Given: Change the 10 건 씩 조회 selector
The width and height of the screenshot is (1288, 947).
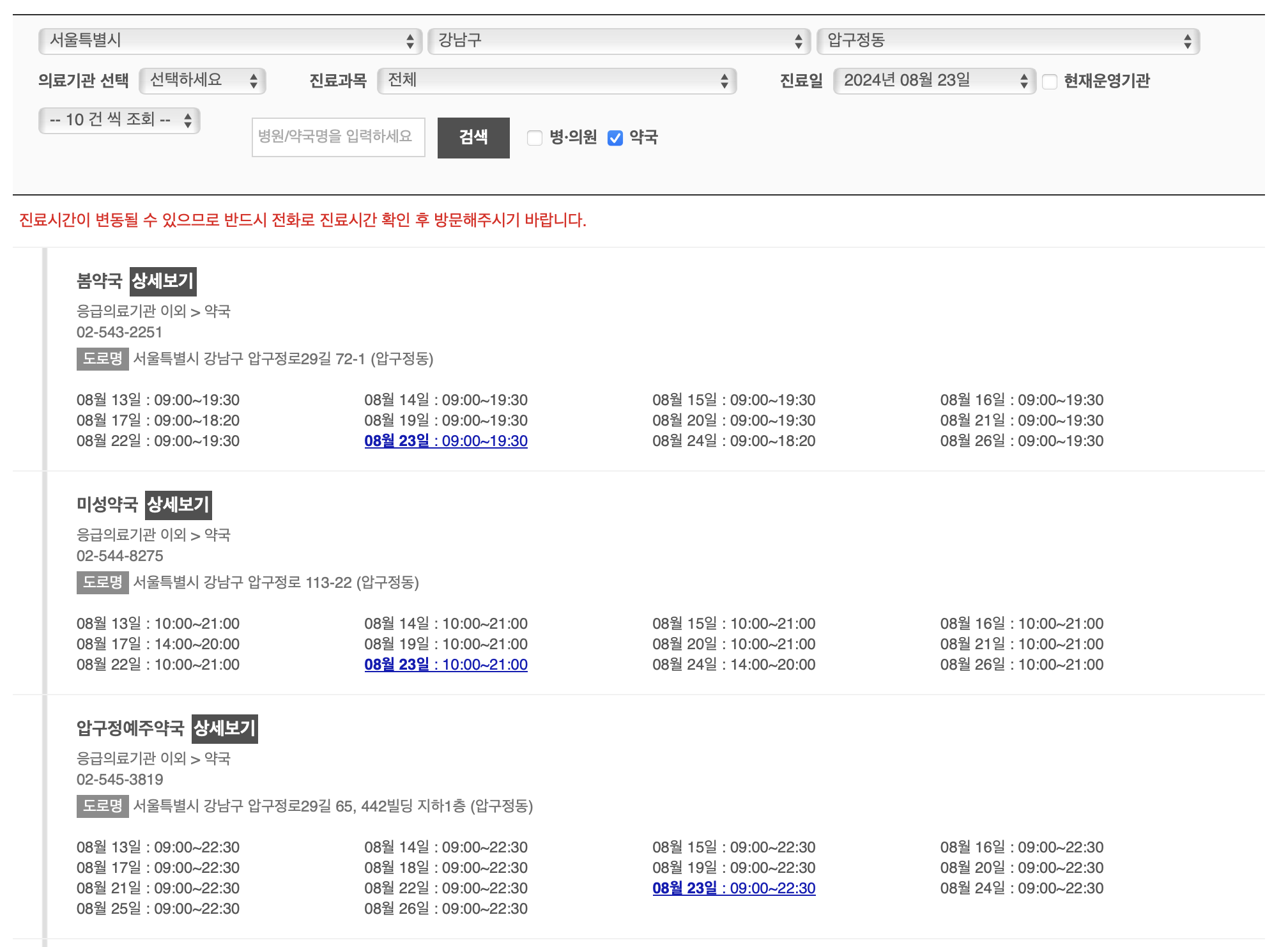Looking at the screenshot, I should tap(119, 120).
